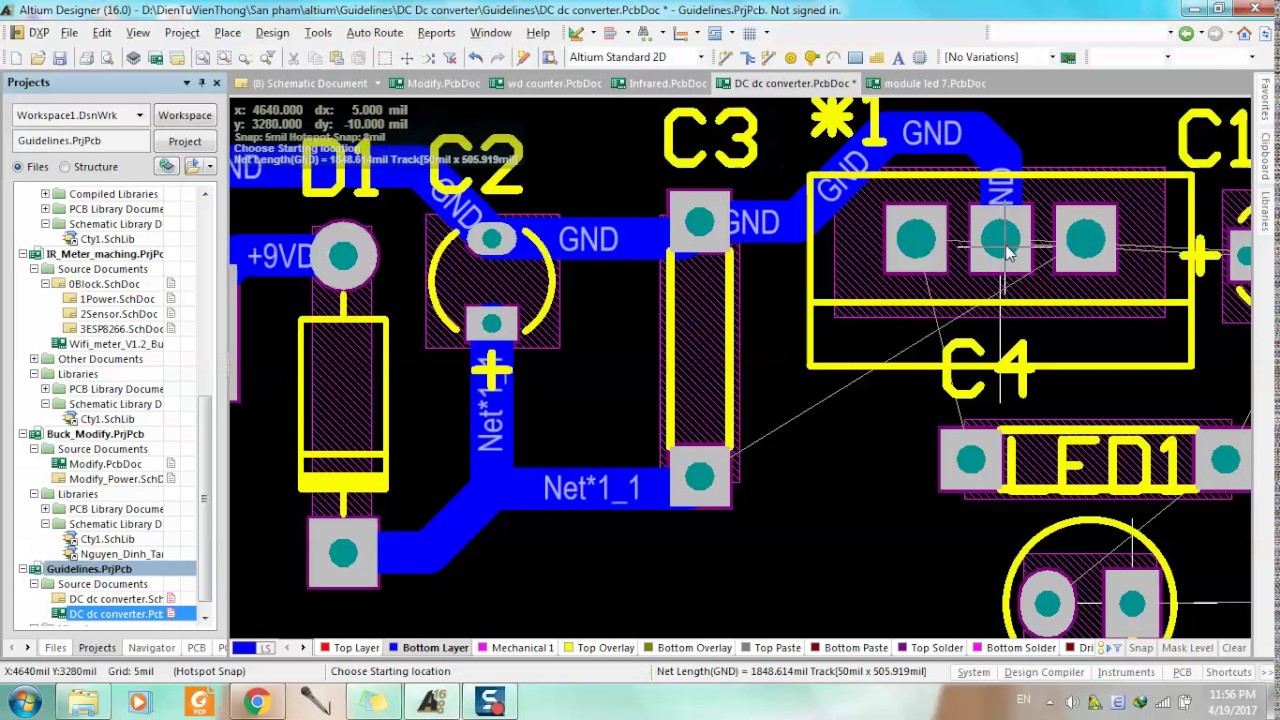Viewport: 1280px width, 720px height.
Task: Pin the Projects panel with pushpin
Action: [x=201, y=83]
